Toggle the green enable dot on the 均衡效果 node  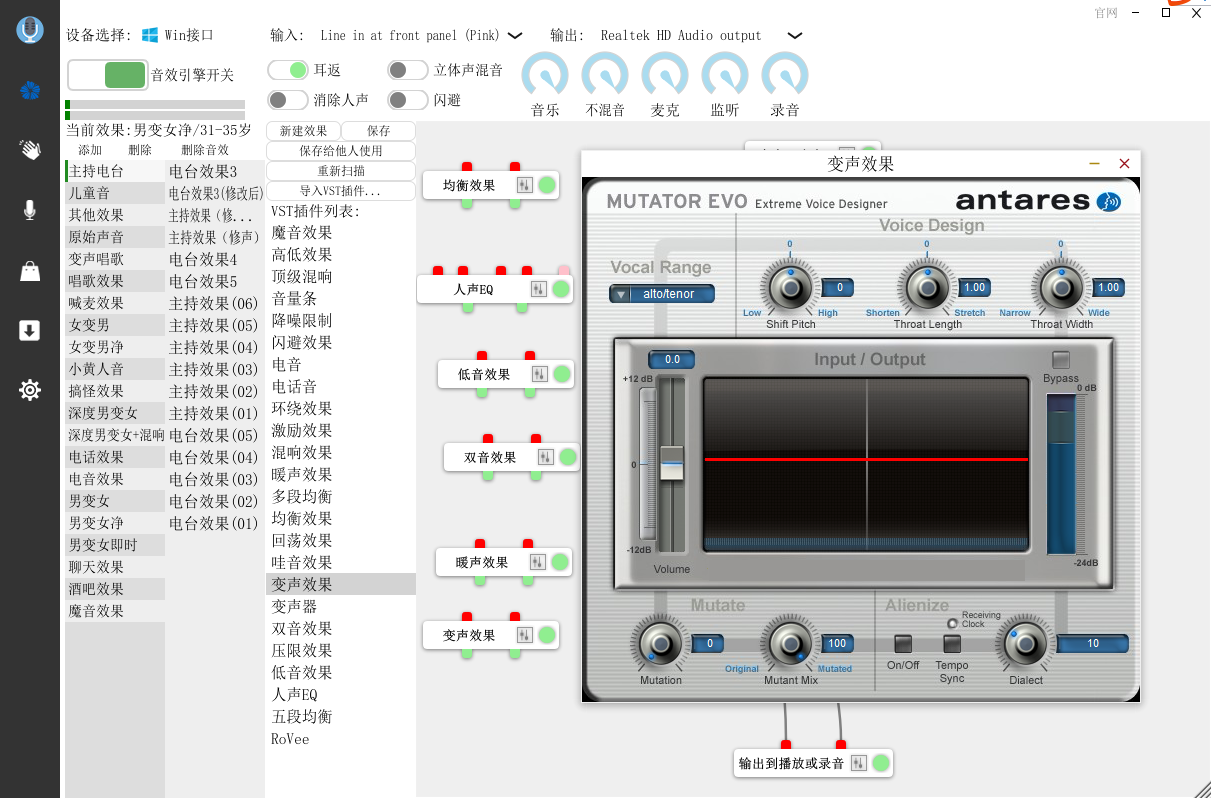pyautogui.click(x=547, y=185)
